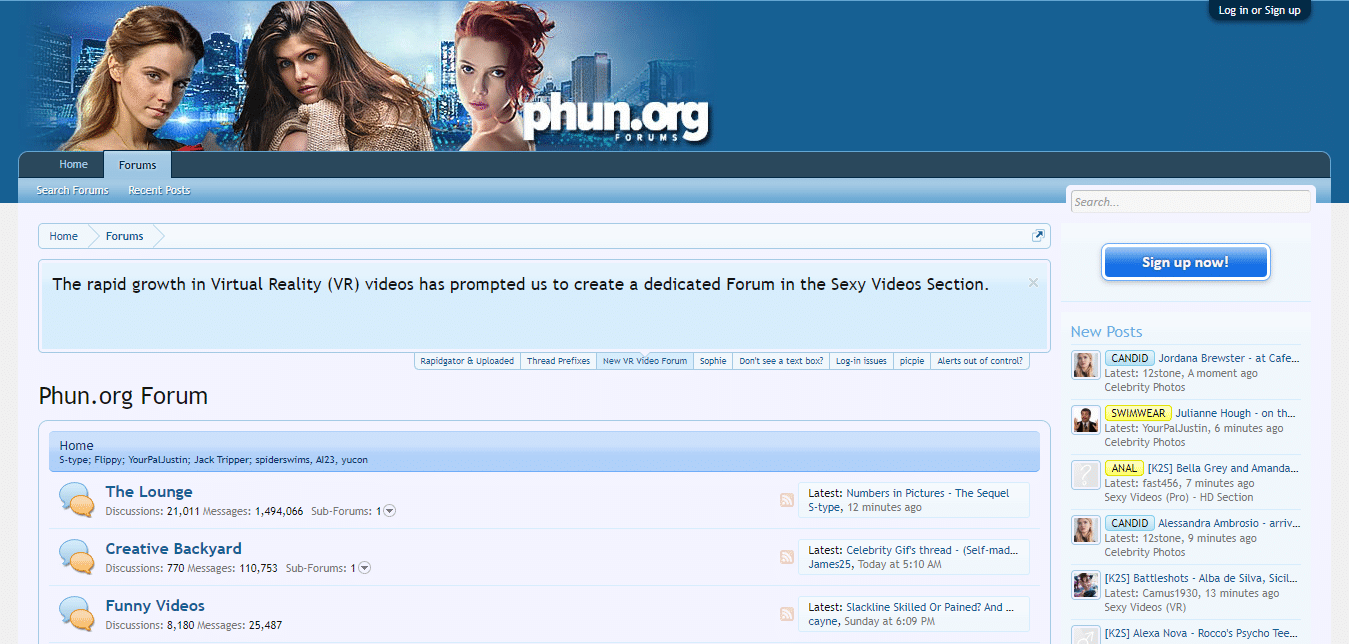This screenshot has height=644, width=1349.
Task: Open avatar next to Alessandra Ambrosio post
Action: [x=1086, y=530]
